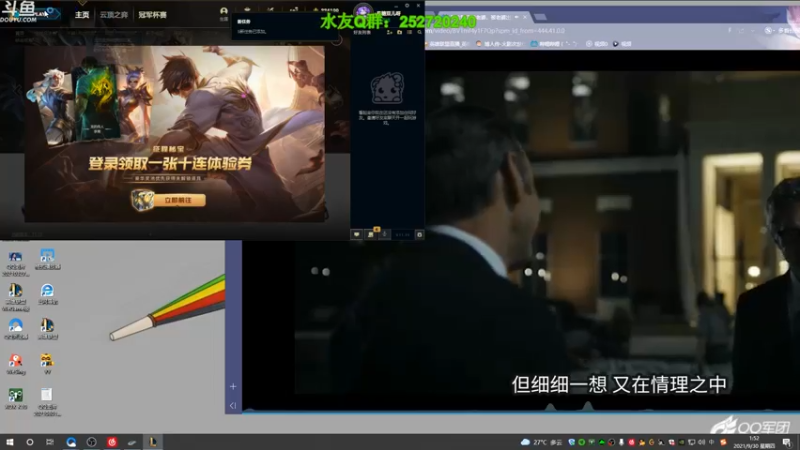Open the bug report icon in social panel

click(x=419, y=235)
